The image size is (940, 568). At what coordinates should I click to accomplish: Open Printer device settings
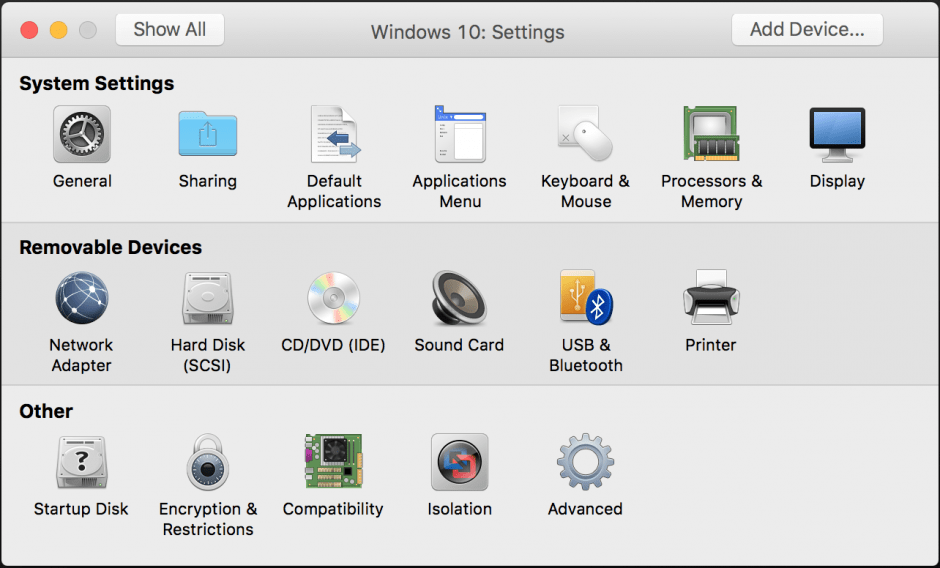click(x=711, y=297)
